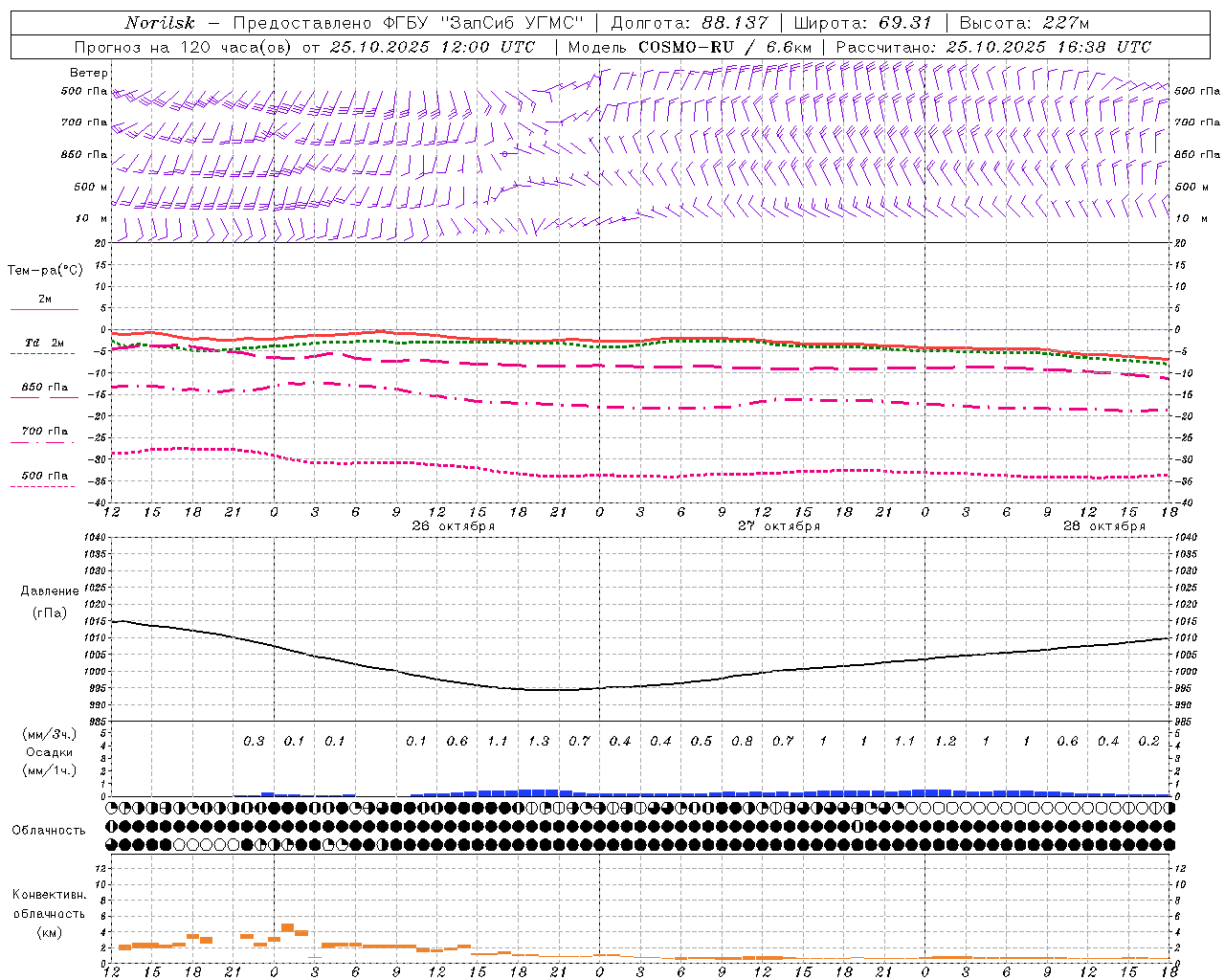
Task: Click the Td 2м dew point legend label
Action: coord(45,343)
